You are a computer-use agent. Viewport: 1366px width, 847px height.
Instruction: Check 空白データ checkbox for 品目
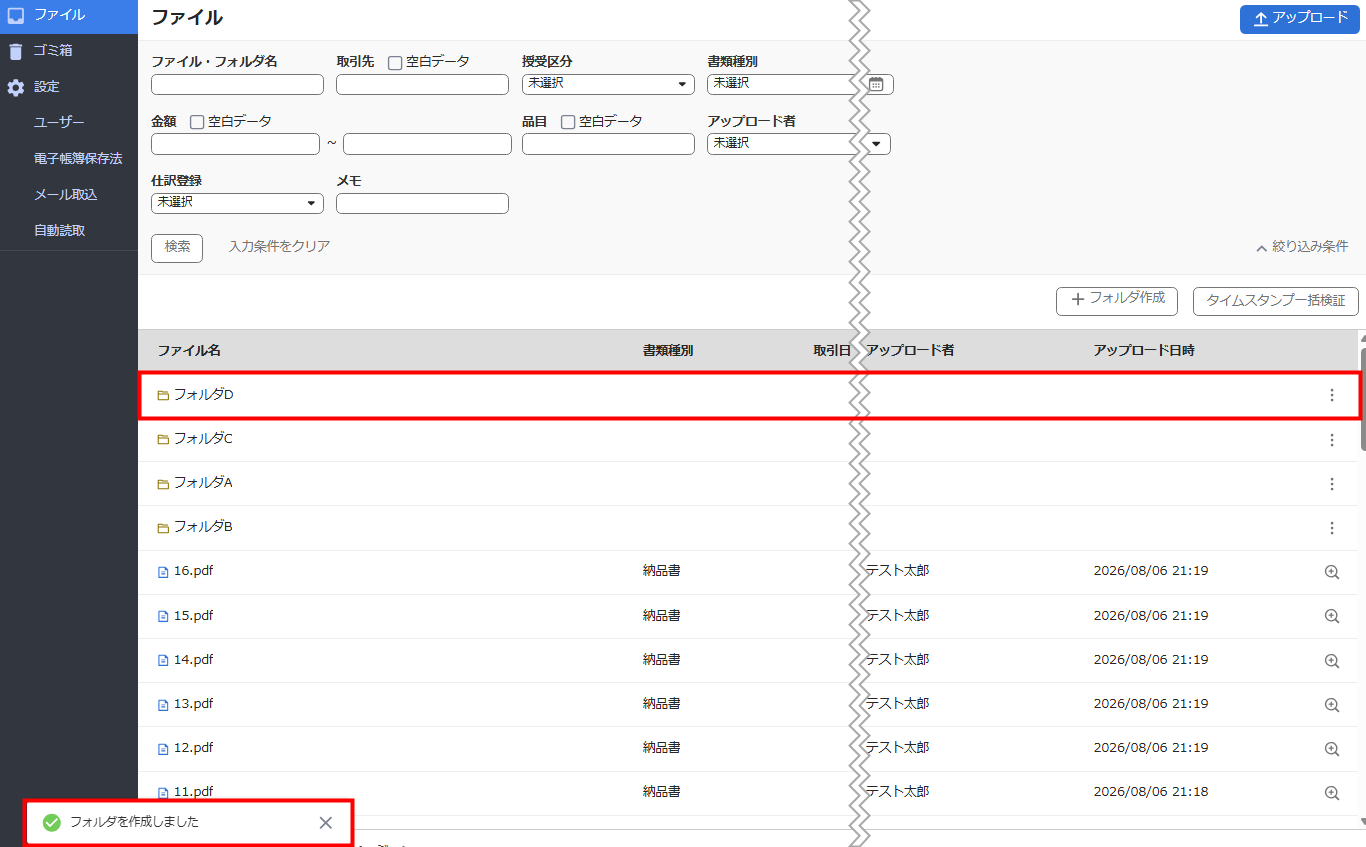coord(568,122)
